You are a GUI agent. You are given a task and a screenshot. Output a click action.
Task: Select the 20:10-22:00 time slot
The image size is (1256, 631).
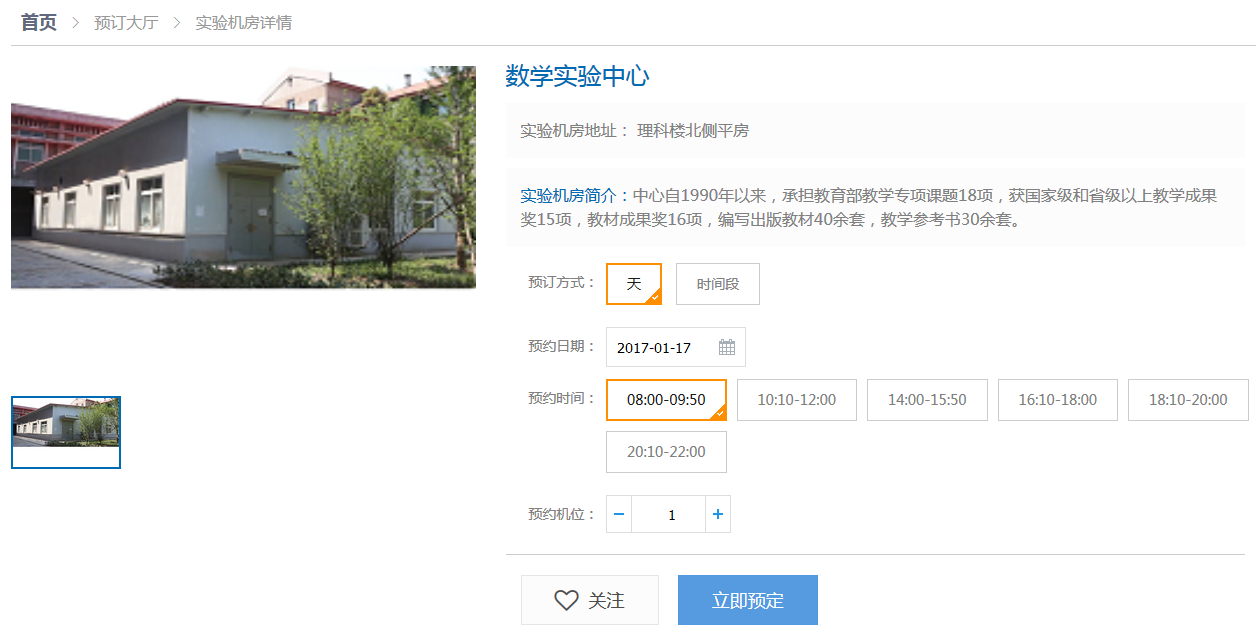[666, 452]
